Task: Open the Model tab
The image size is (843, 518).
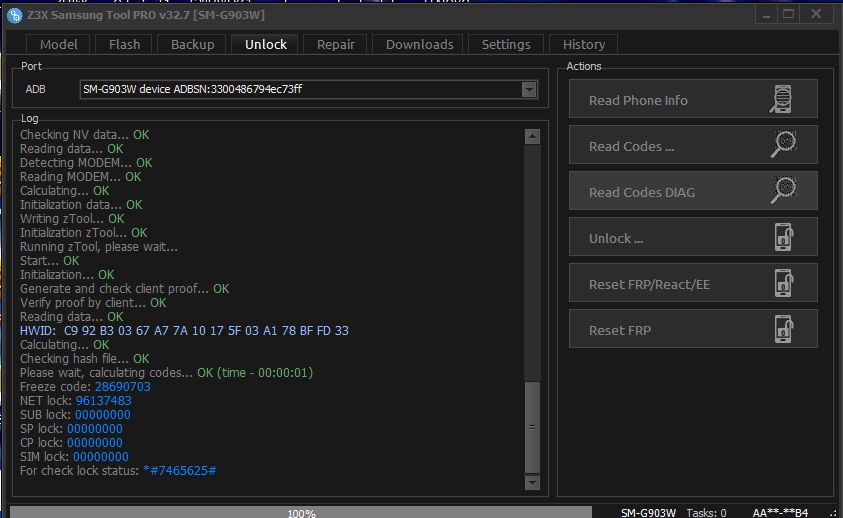Action: coord(59,44)
